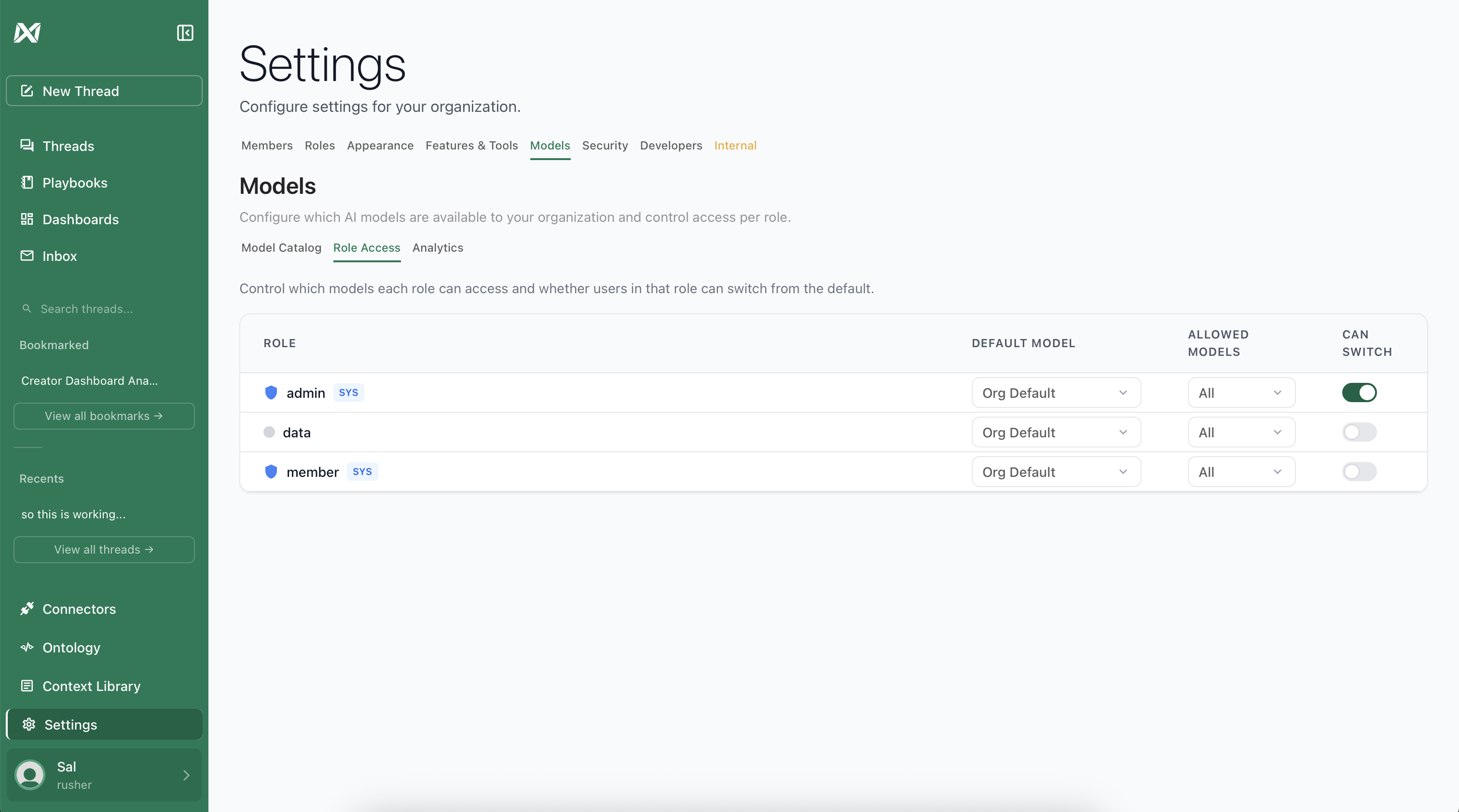The image size is (1459, 812).
Task: Enable Can Switch for member role
Action: coord(1359,472)
